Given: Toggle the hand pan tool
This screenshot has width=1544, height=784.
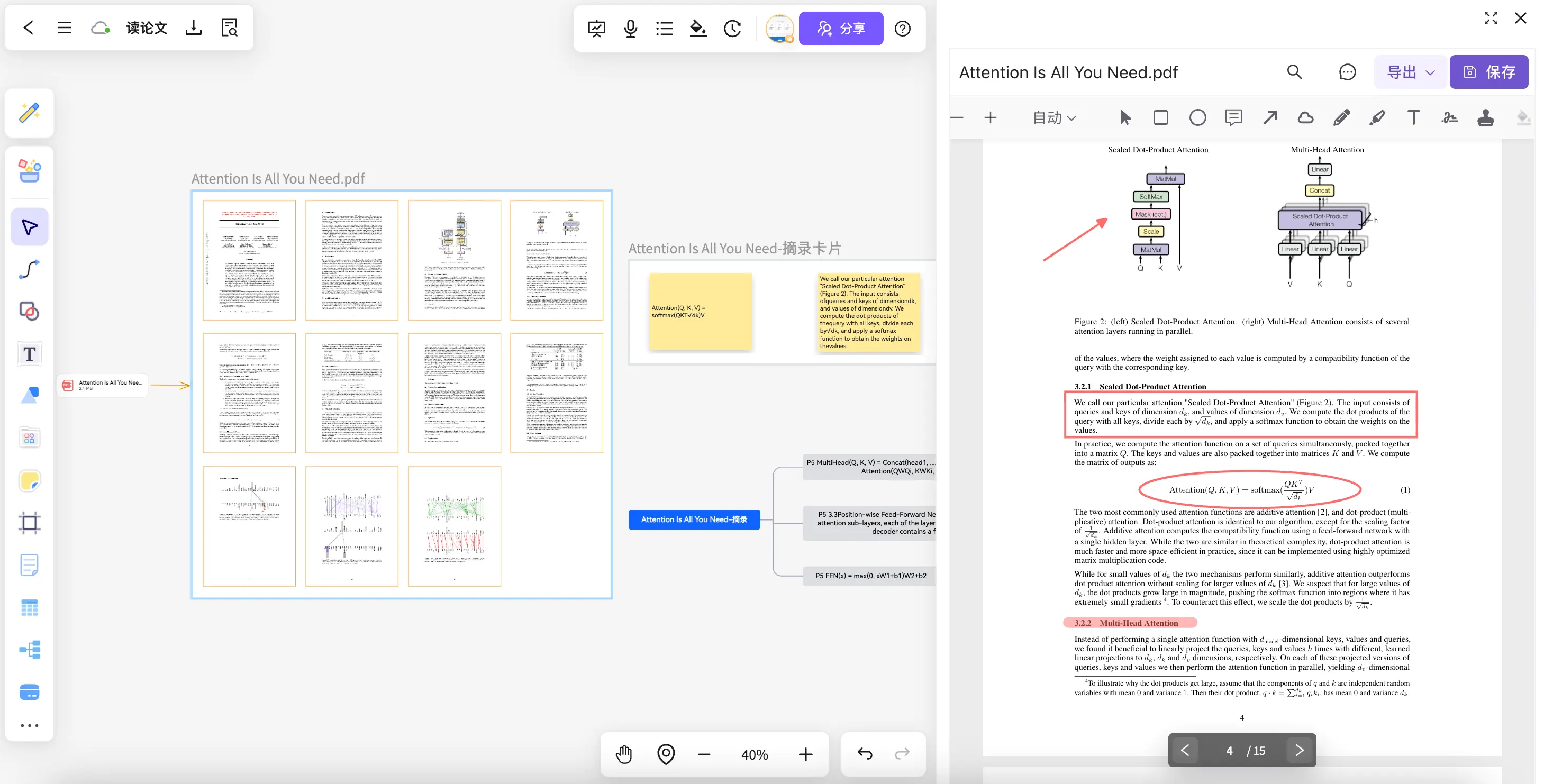Looking at the screenshot, I should 623,754.
